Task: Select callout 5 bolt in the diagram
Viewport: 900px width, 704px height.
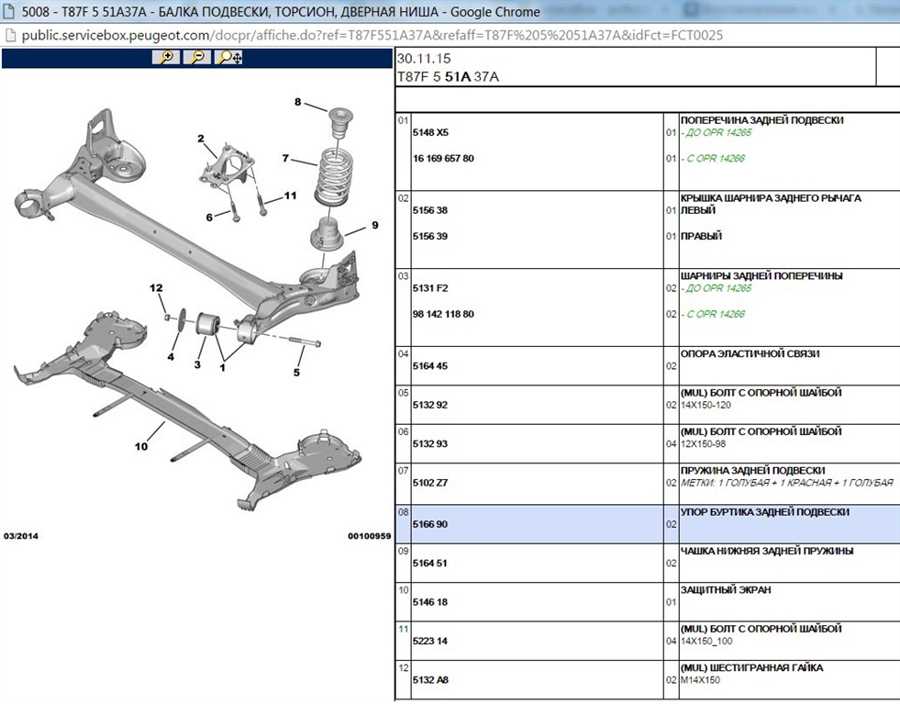Action: click(296, 372)
